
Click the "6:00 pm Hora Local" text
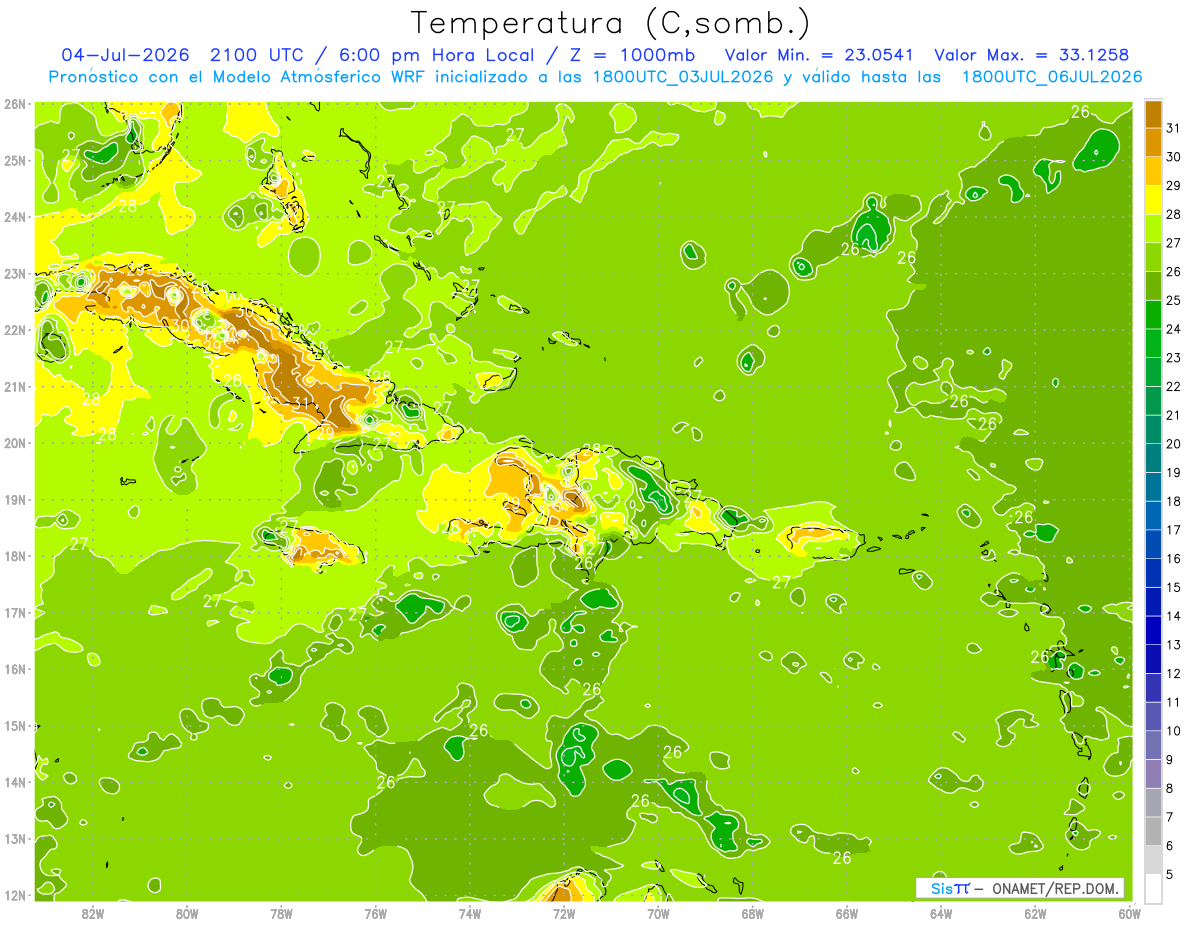tap(437, 55)
